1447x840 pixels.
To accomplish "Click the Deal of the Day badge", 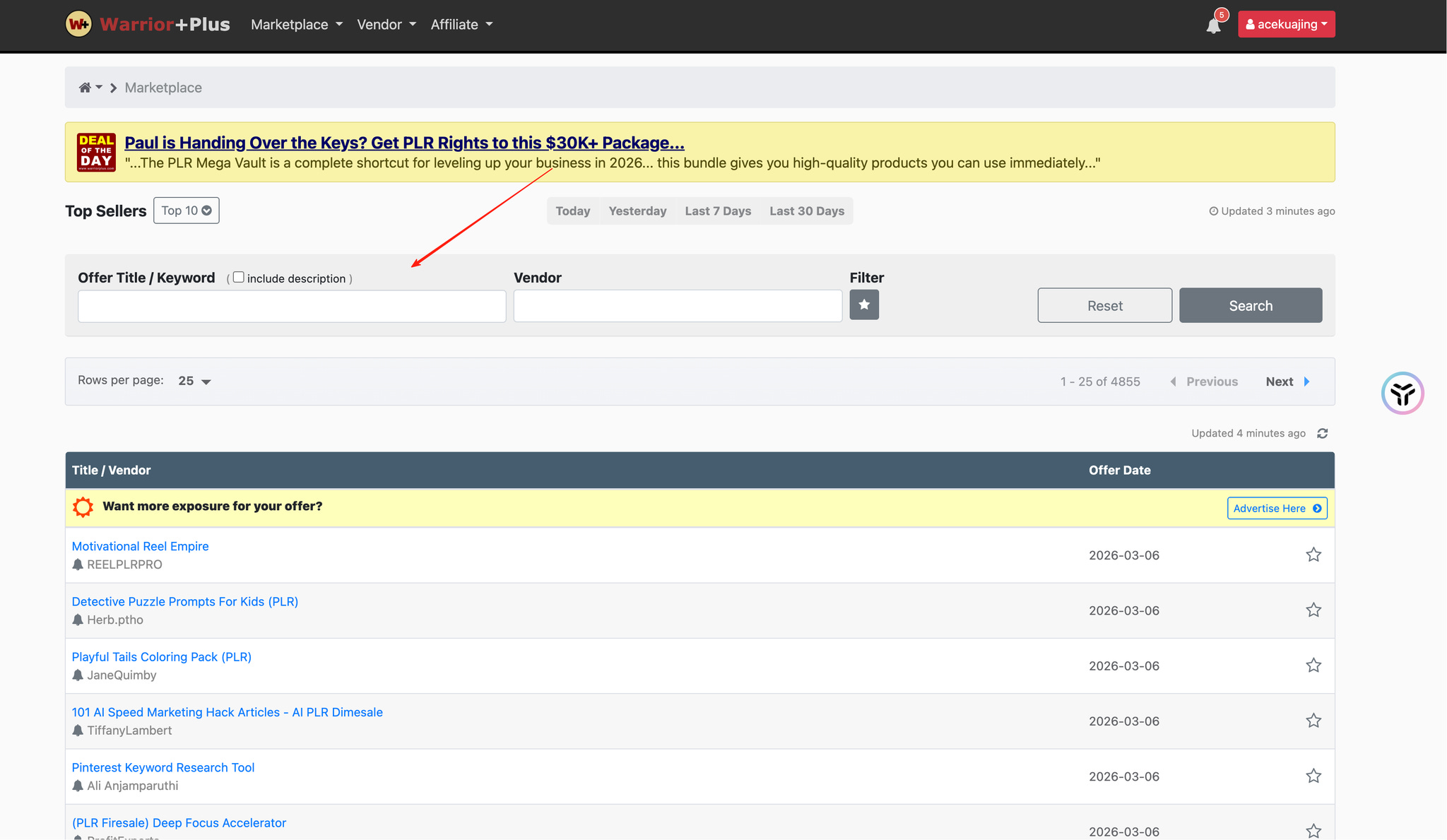I will (96, 152).
